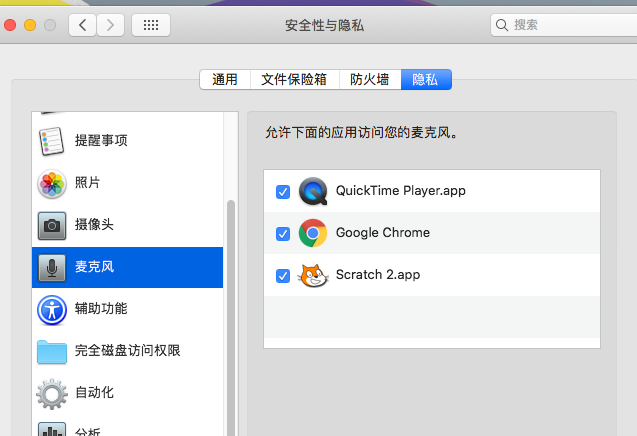637x436 pixels.
Task: Switch to the 通用 tab
Action: click(x=225, y=79)
